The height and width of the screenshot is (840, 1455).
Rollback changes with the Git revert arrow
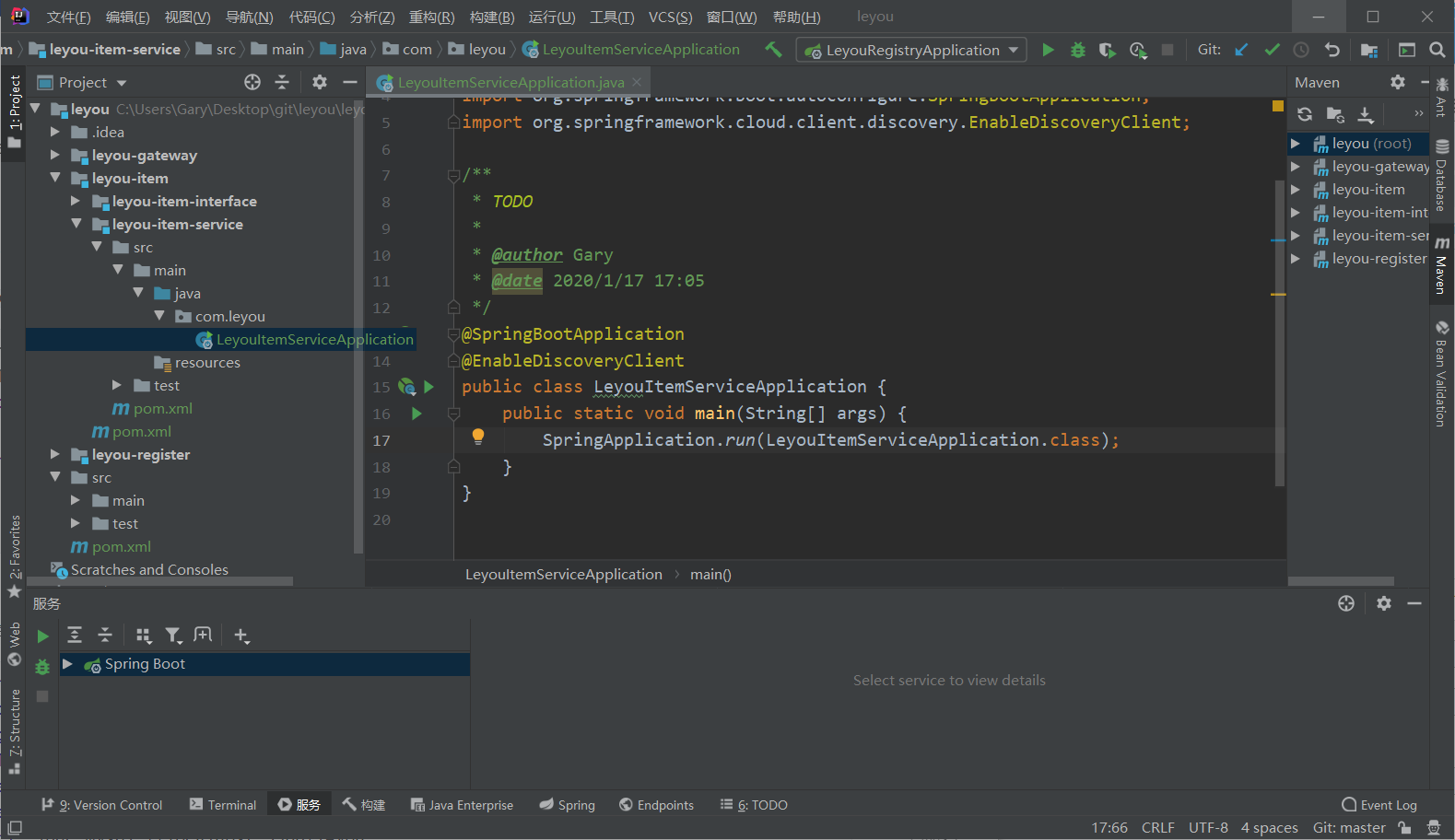point(1332,50)
